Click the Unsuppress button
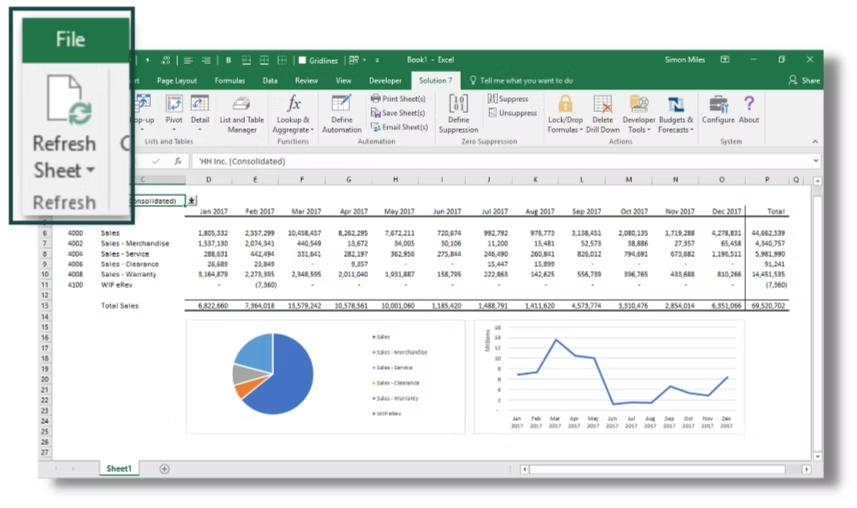Image resolution: width=857 pixels, height=508 pixels. point(513,113)
